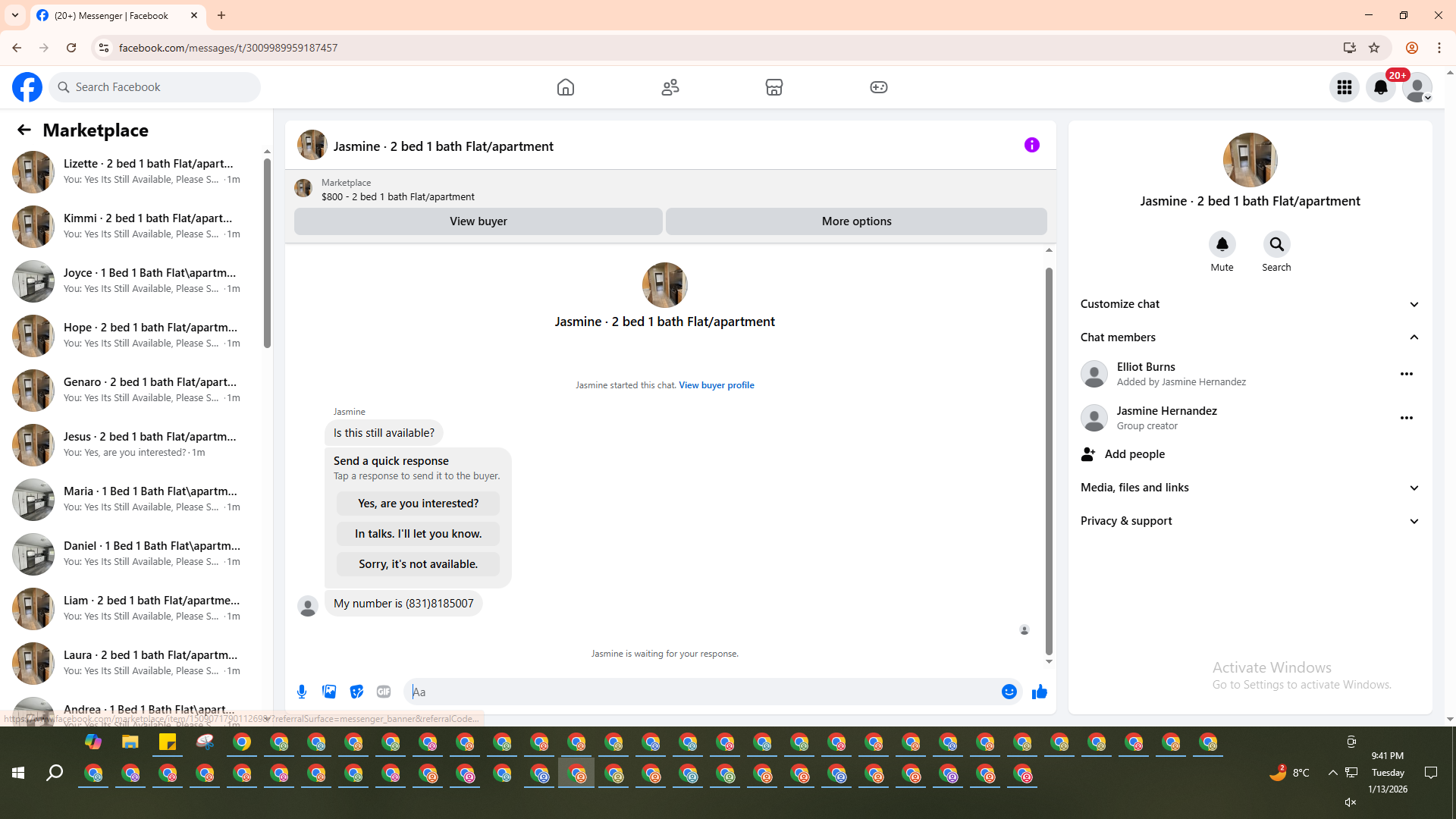Open the GIF picker
The image size is (1456, 819).
[x=384, y=692]
